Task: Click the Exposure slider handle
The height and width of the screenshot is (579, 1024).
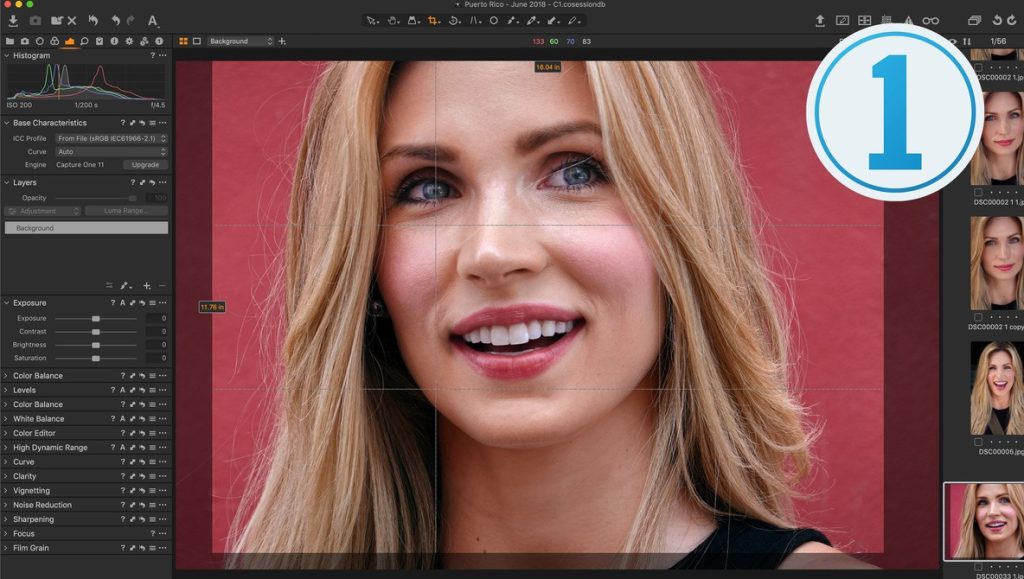Action: (96, 318)
